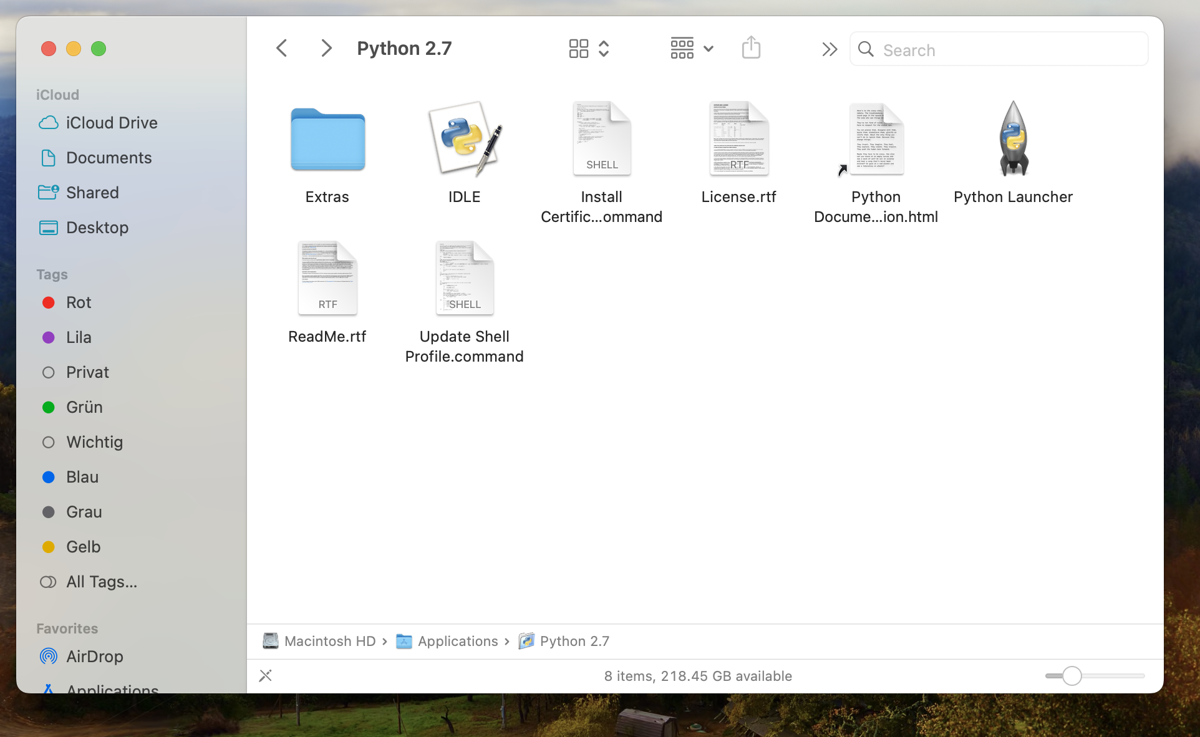
Task: Click the Python 2.7 folder icon in path bar
Action: [x=526, y=641]
